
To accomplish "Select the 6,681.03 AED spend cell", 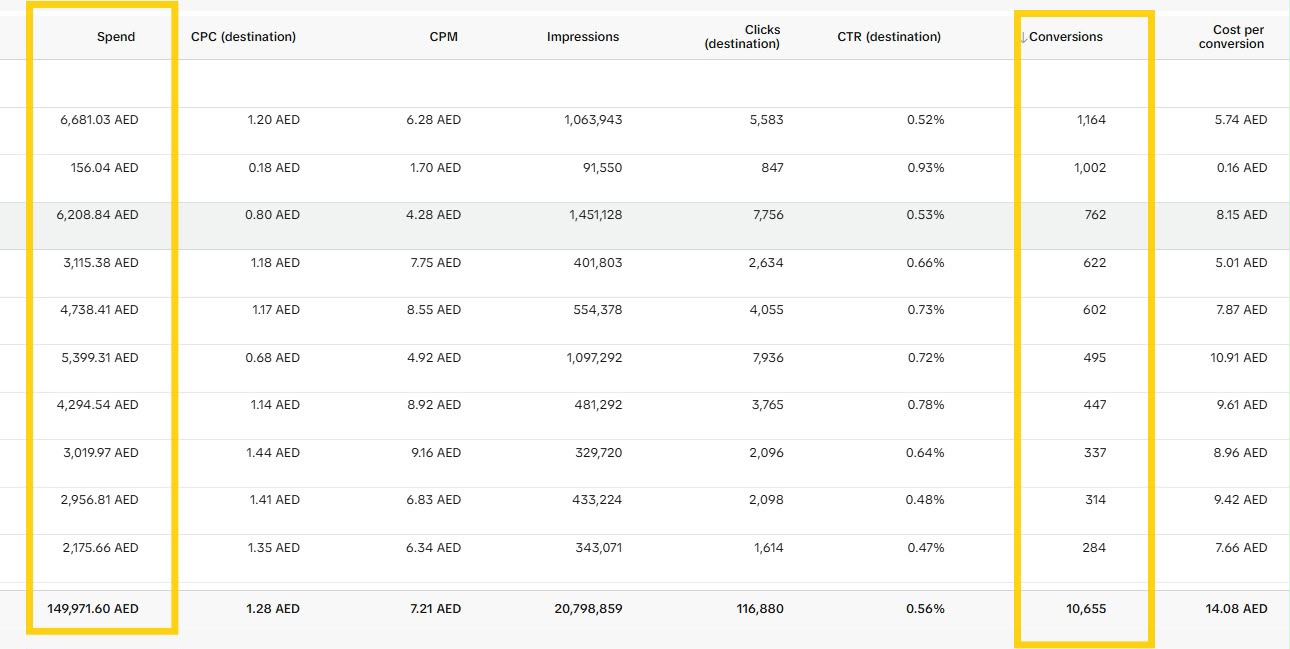I will click(99, 120).
